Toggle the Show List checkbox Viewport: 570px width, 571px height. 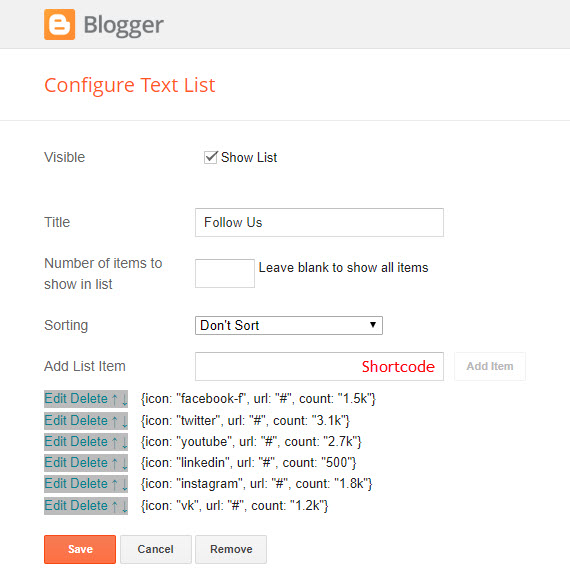pos(211,157)
